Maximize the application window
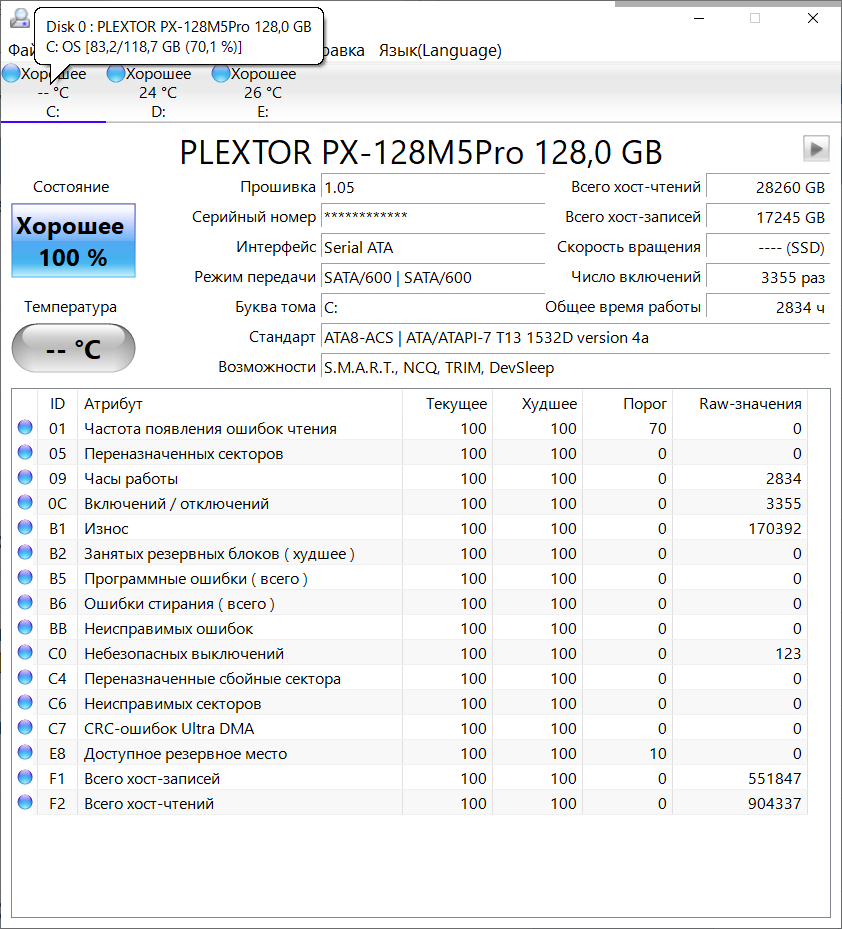The image size is (842, 929). 755,18
